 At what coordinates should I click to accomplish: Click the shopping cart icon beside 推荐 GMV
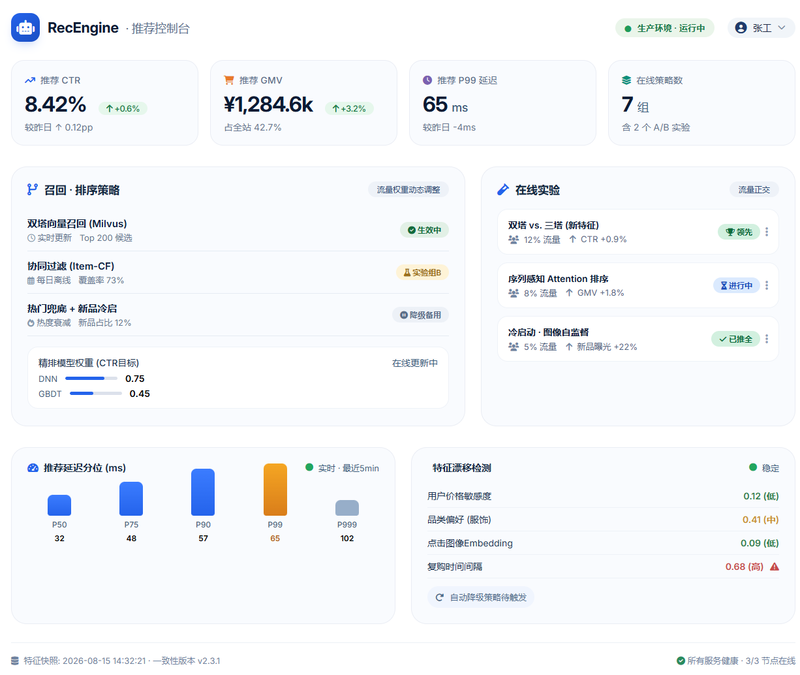229,80
